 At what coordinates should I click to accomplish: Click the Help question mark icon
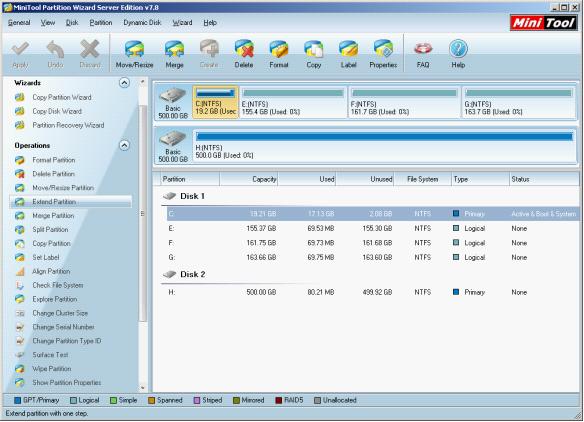(458, 54)
